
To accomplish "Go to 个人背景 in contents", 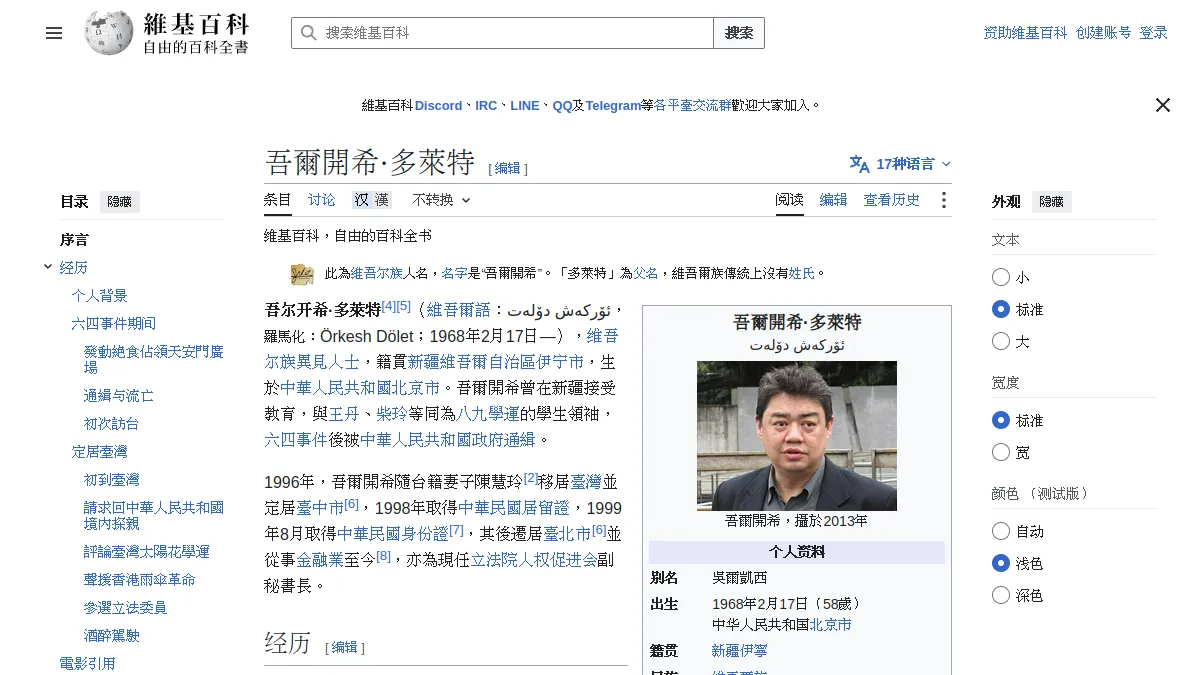I will (x=100, y=296).
